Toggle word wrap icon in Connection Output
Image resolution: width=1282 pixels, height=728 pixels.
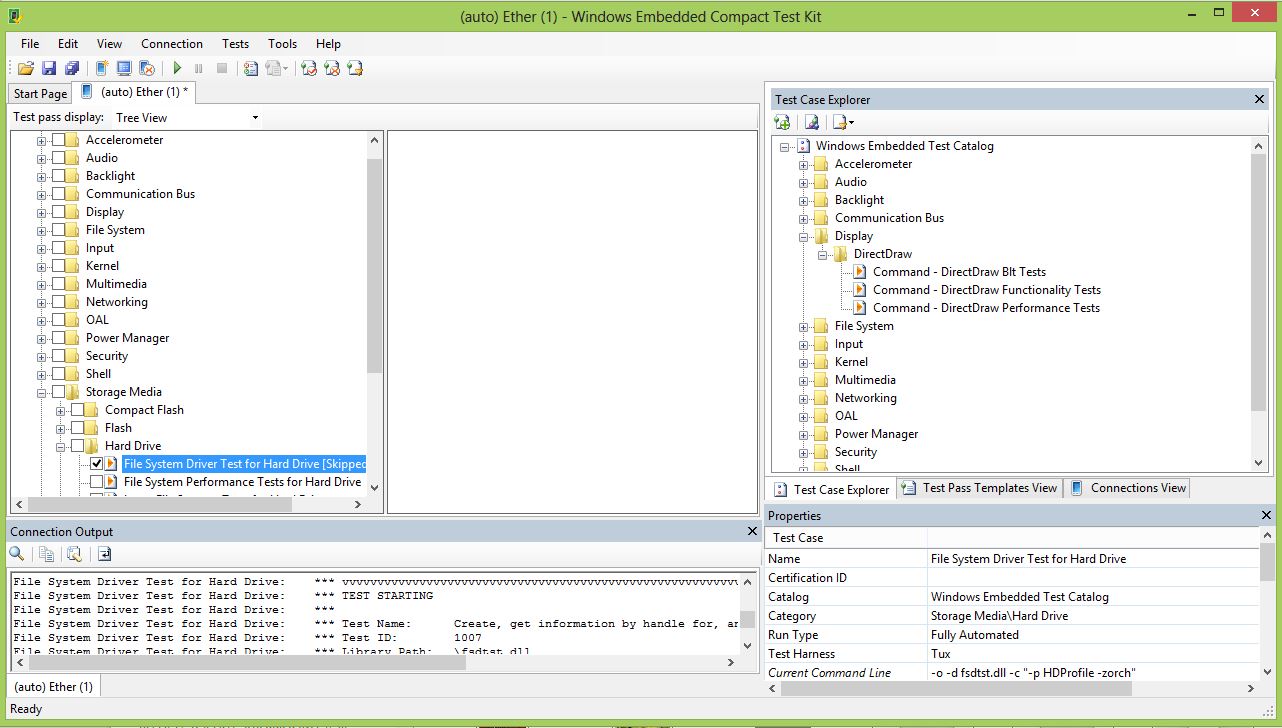pyautogui.click(x=104, y=554)
